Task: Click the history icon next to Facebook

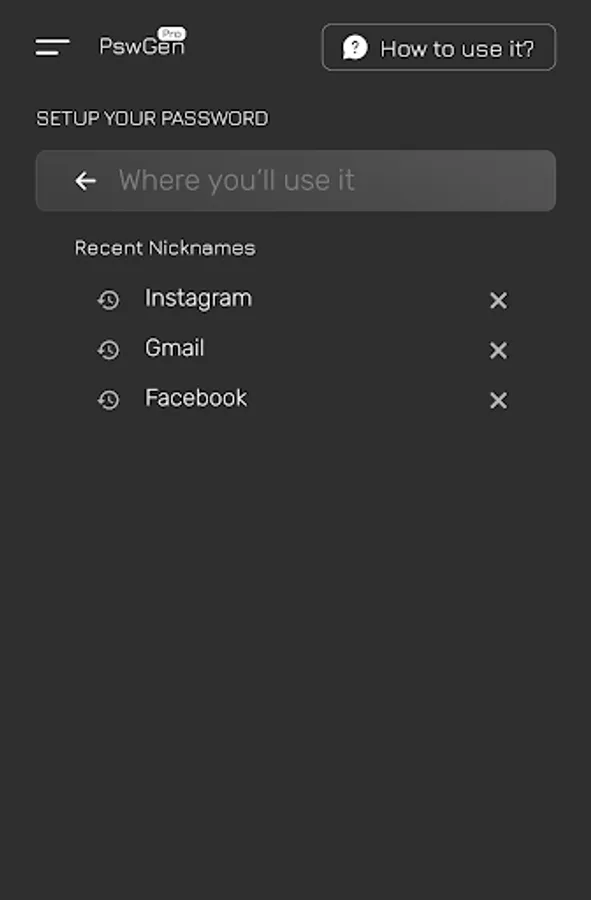Action: tap(109, 400)
